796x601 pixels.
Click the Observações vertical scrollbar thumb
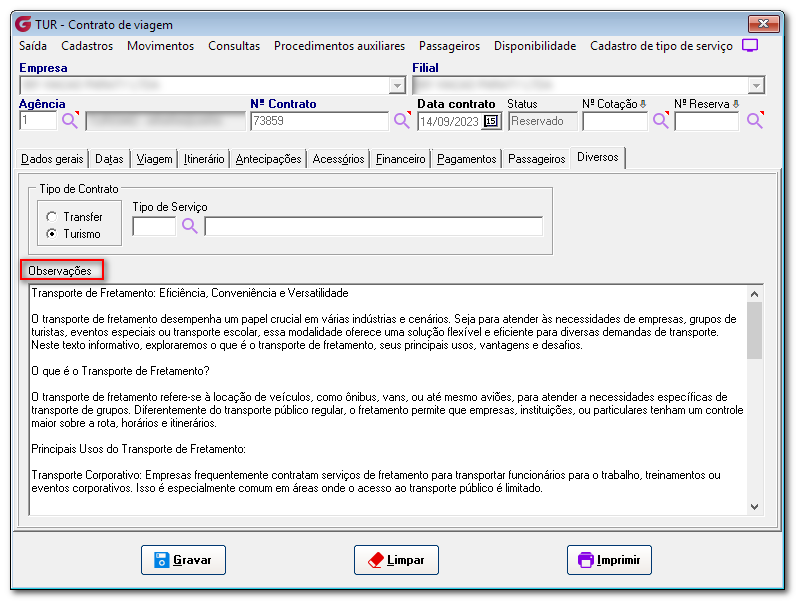pos(754,330)
